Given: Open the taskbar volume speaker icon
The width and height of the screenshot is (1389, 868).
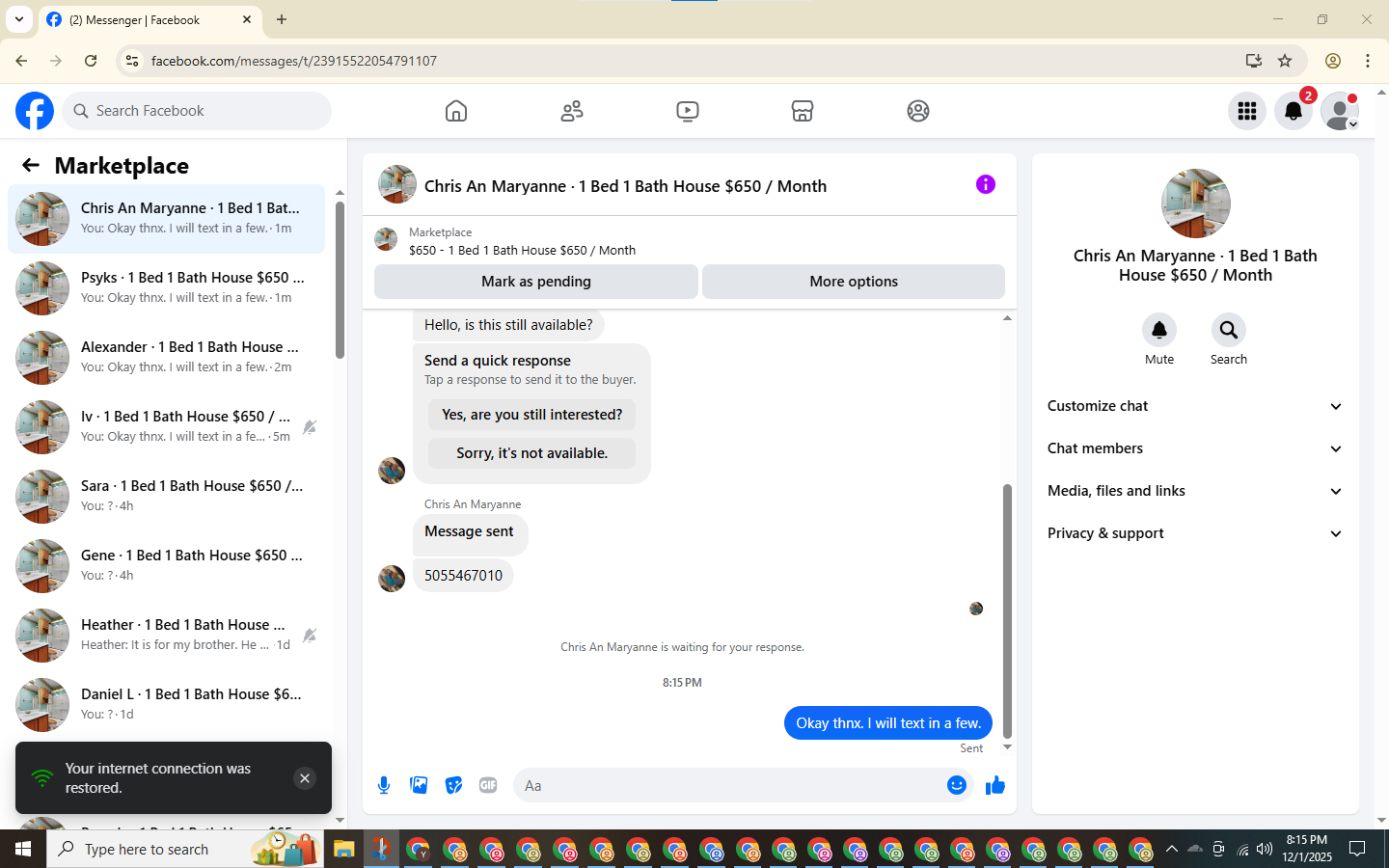Looking at the screenshot, I should click(x=1265, y=849).
